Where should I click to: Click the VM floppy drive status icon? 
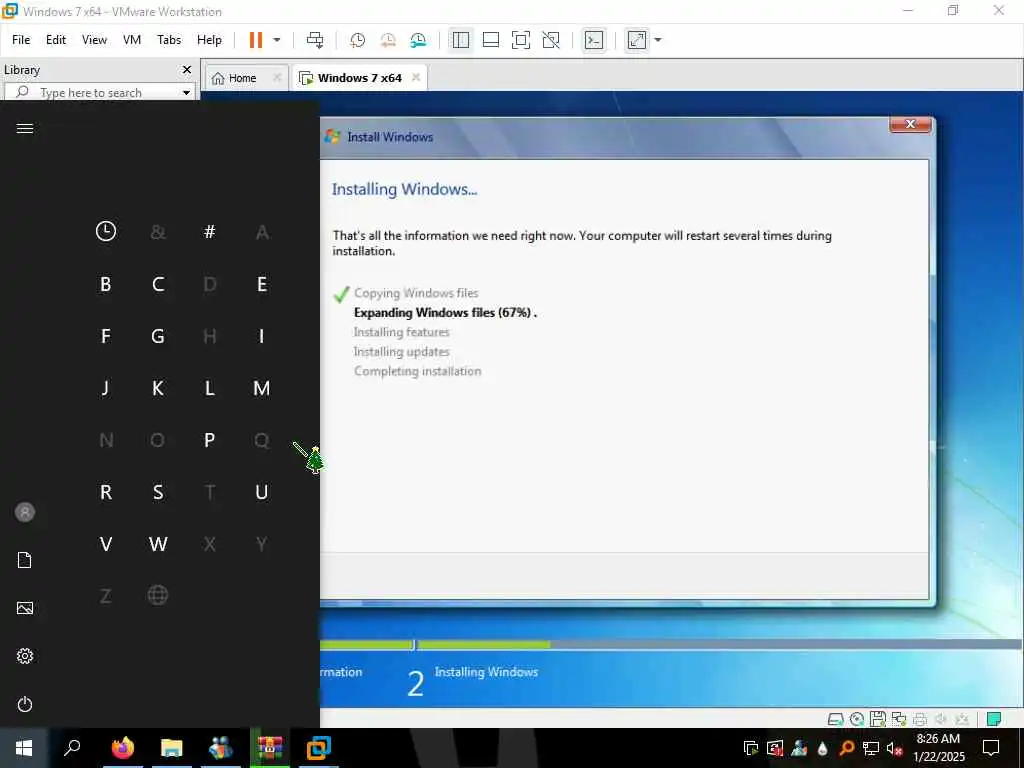pos(878,719)
